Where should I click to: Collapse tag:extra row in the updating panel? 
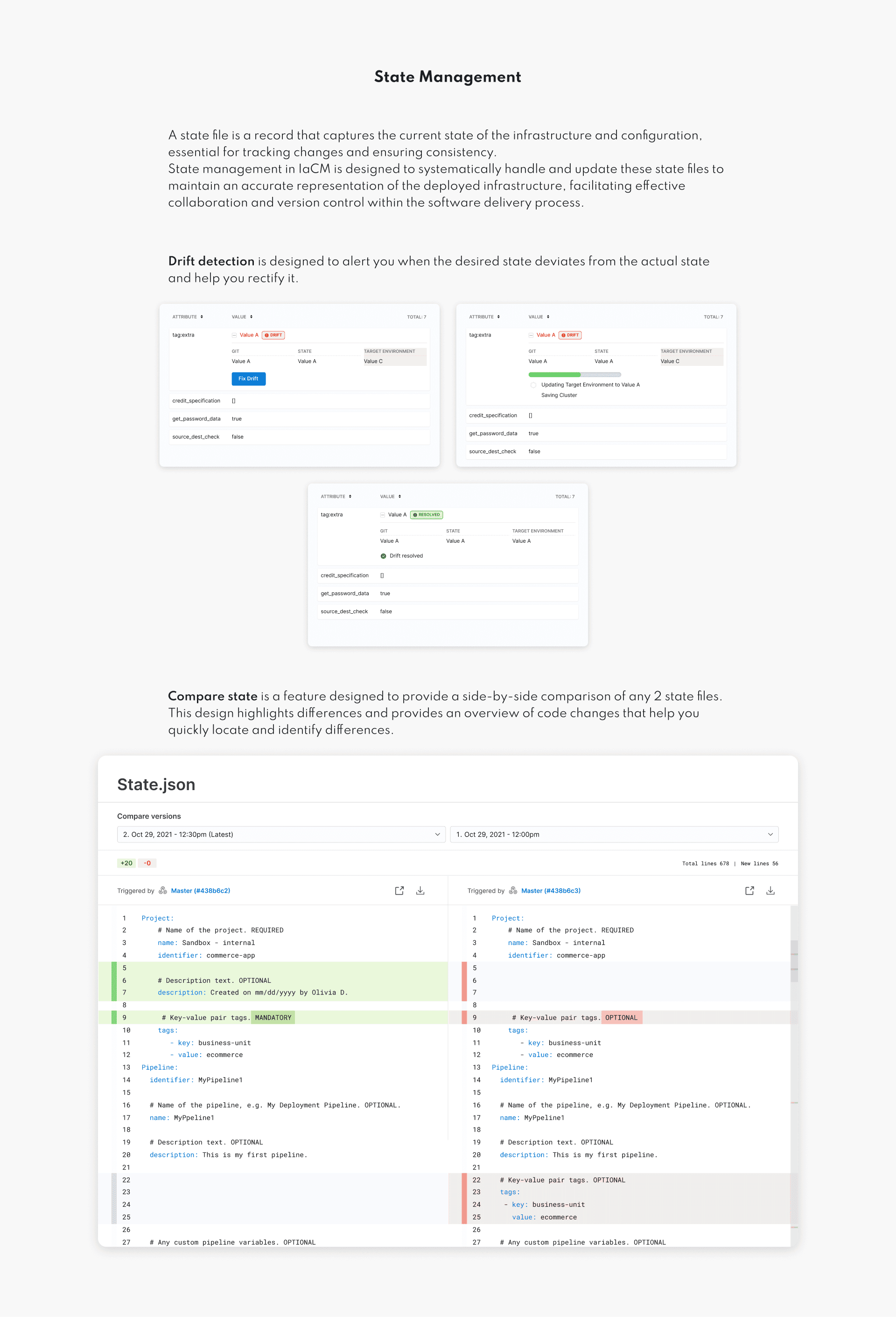(x=531, y=335)
